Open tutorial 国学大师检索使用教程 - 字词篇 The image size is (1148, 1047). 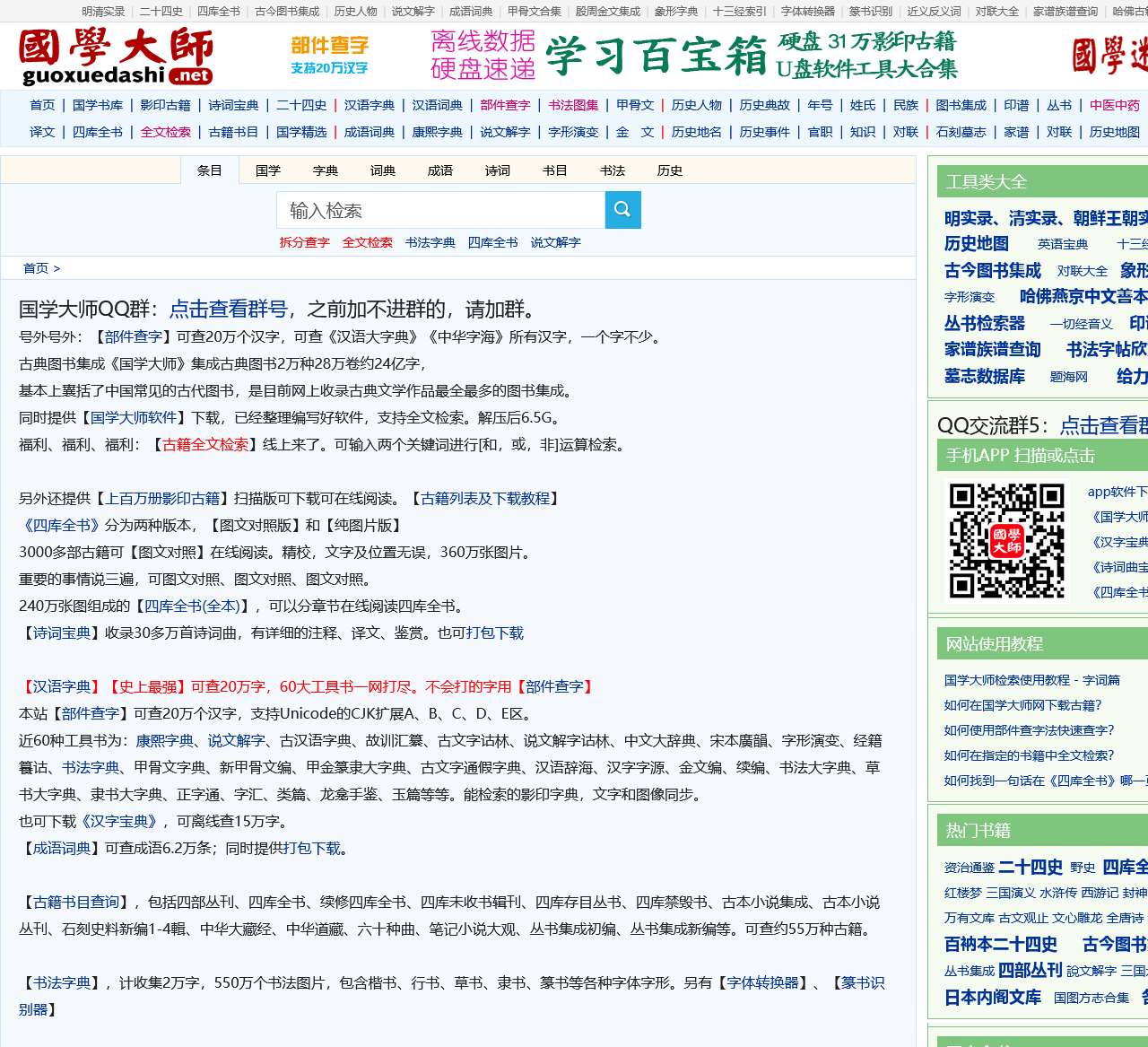coord(1032,680)
